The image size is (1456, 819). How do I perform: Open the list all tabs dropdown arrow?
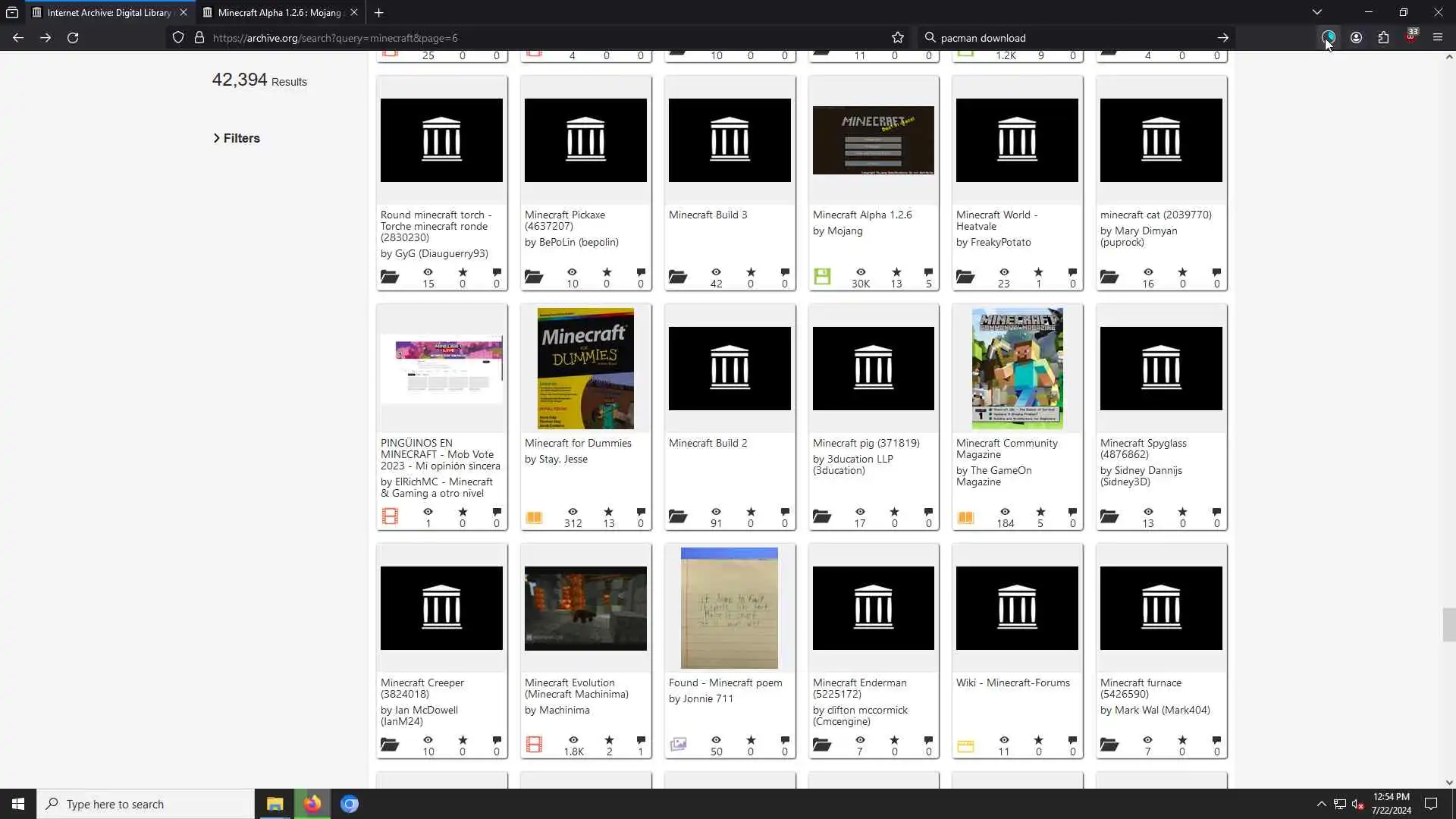(1316, 12)
